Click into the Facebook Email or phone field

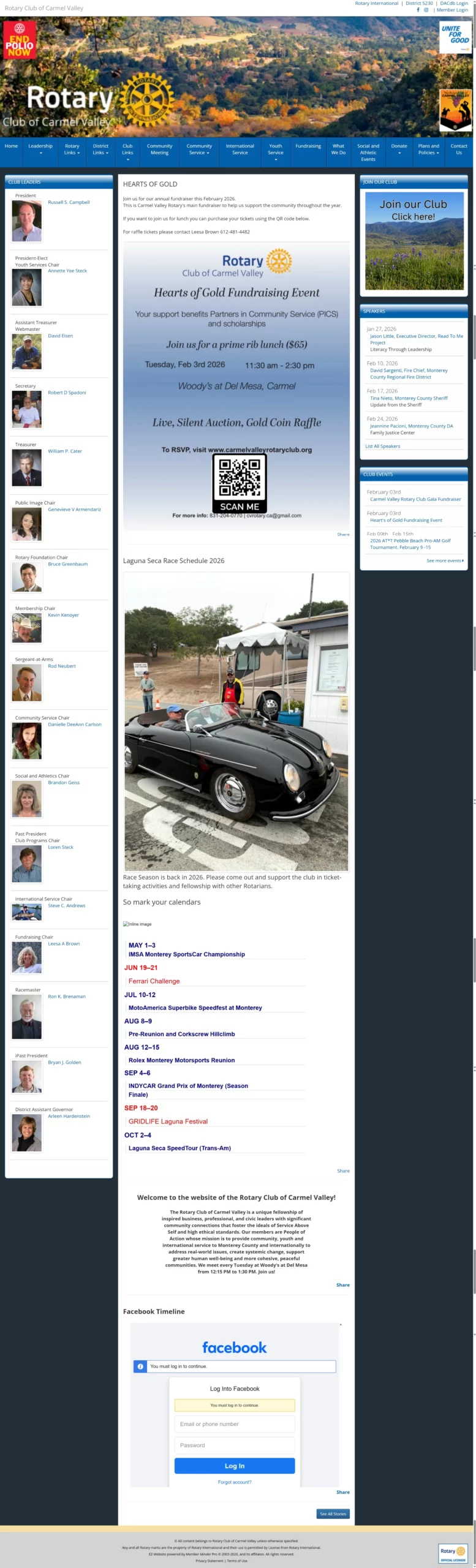(235, 1424)
